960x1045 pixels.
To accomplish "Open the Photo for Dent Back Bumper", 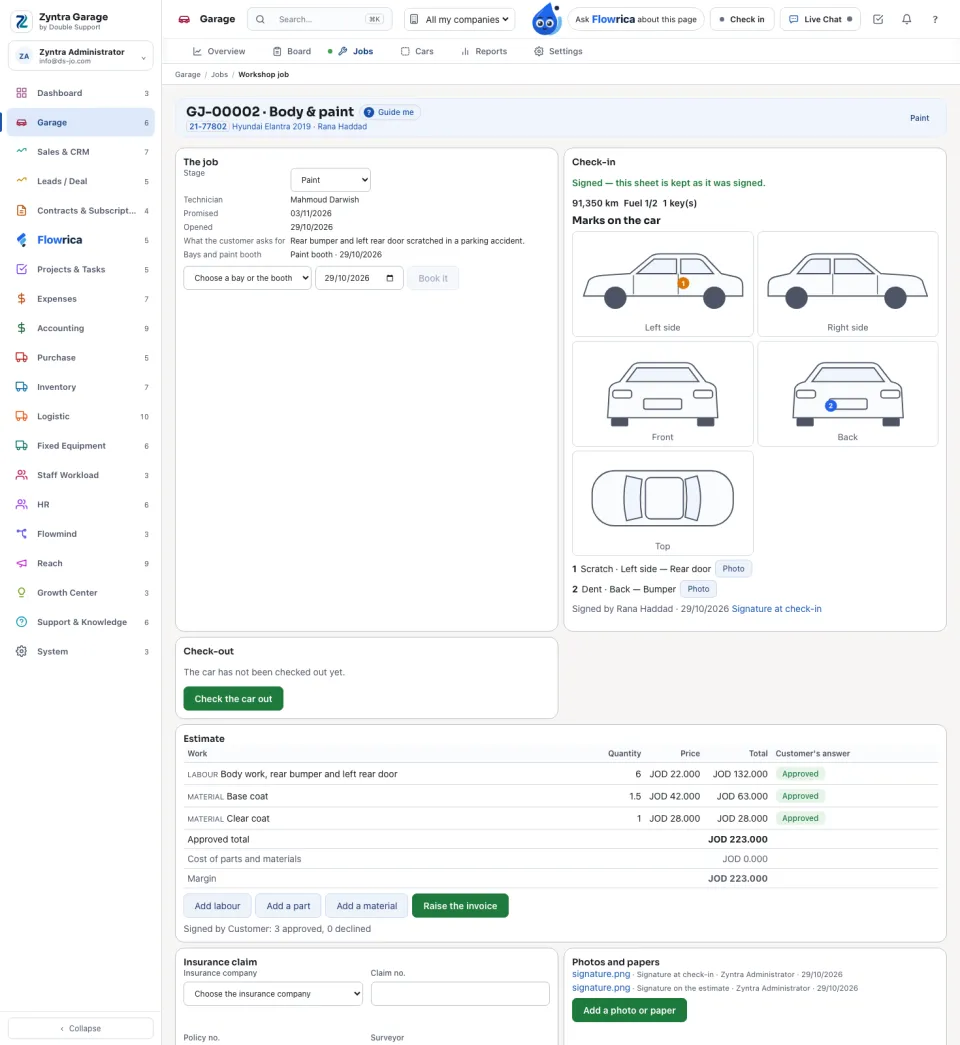I will pos(698,589).
